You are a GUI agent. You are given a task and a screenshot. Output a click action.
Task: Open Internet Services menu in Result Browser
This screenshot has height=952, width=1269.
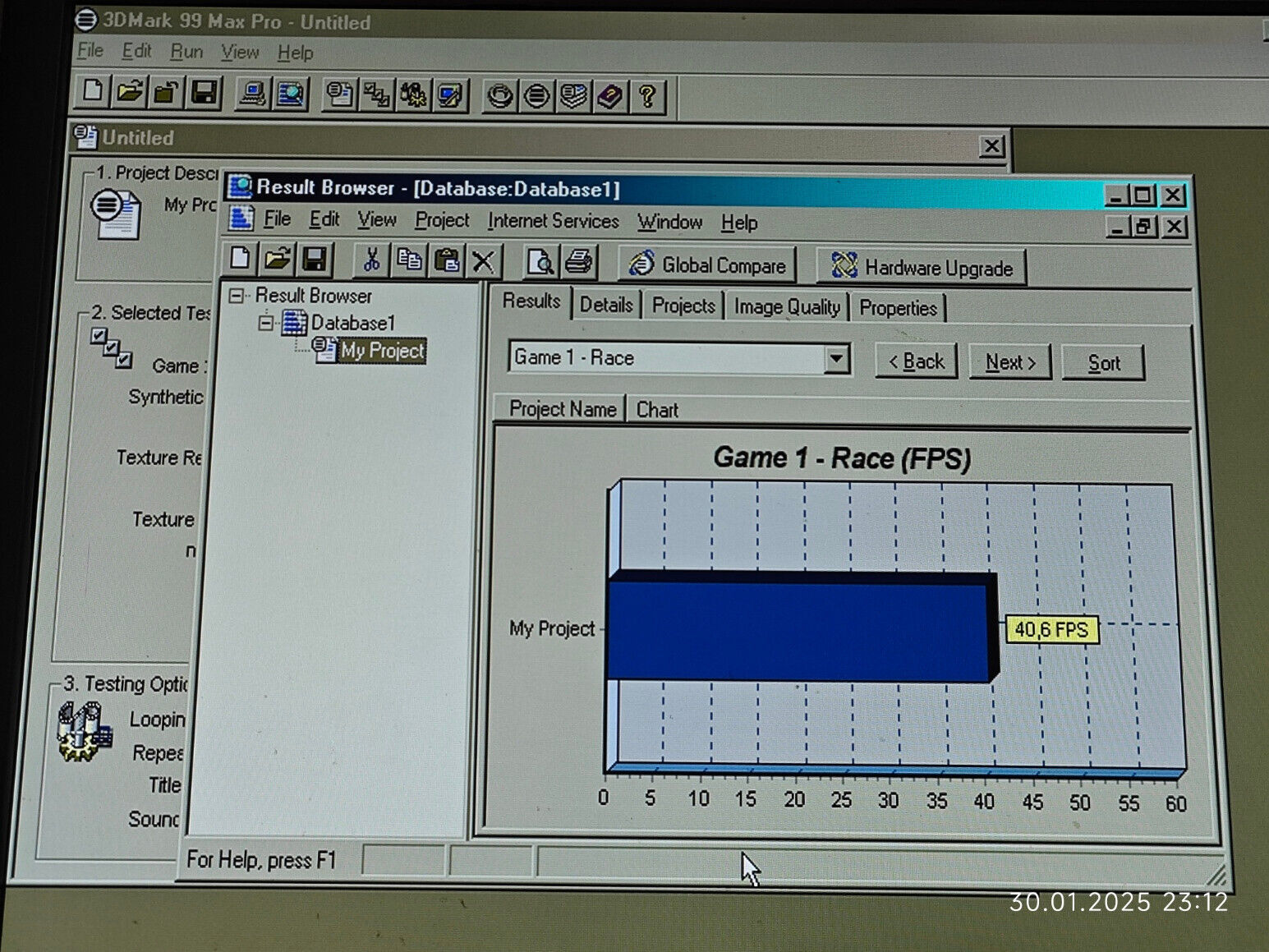(553, 221)
